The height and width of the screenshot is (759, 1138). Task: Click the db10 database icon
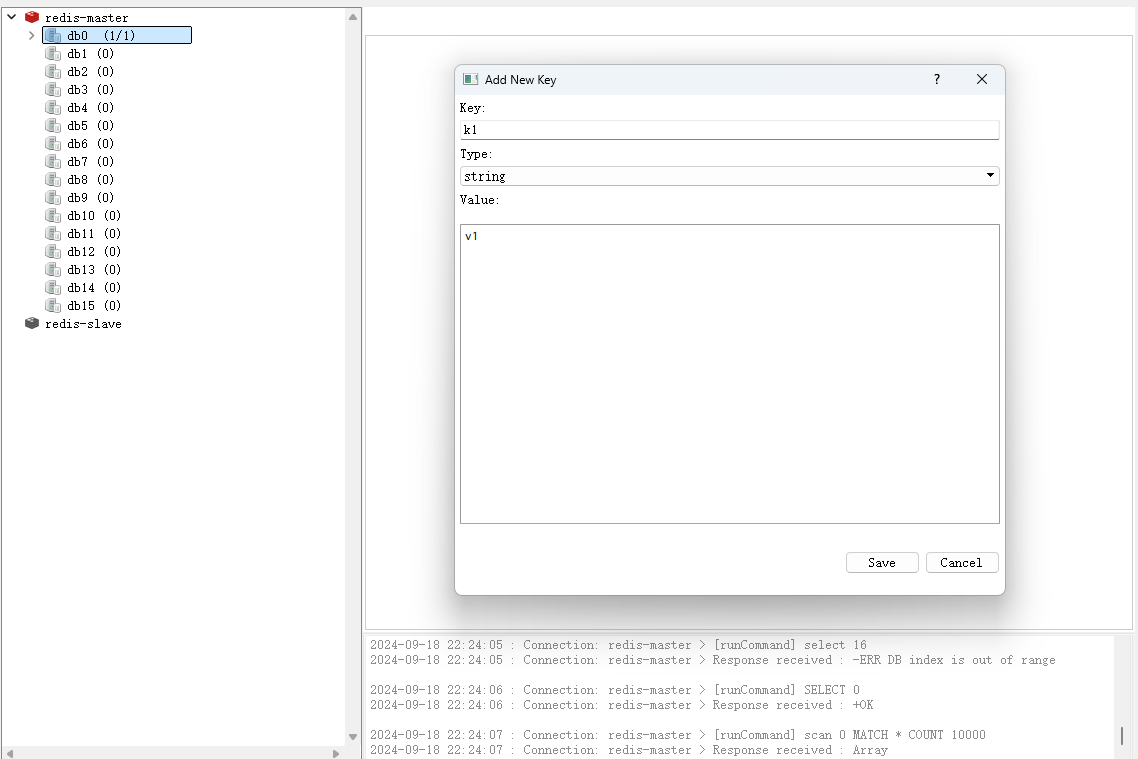click(53, 216)
